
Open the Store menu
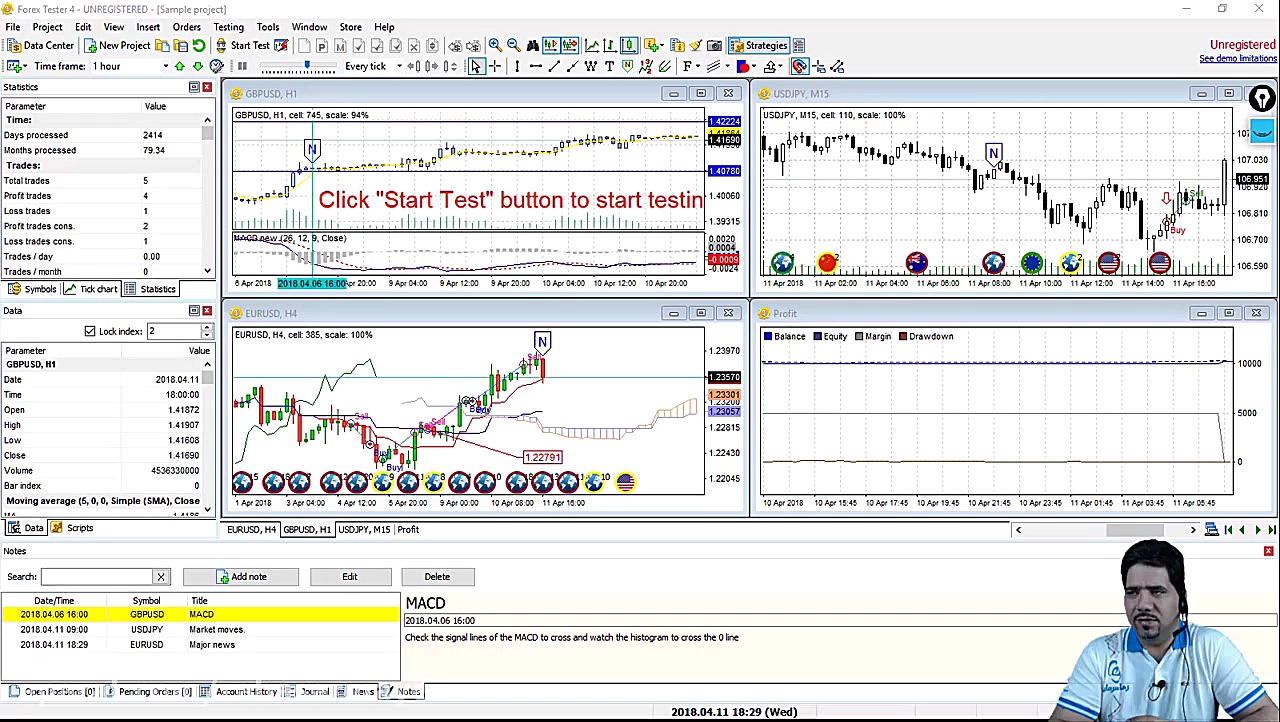coord(351,27)
